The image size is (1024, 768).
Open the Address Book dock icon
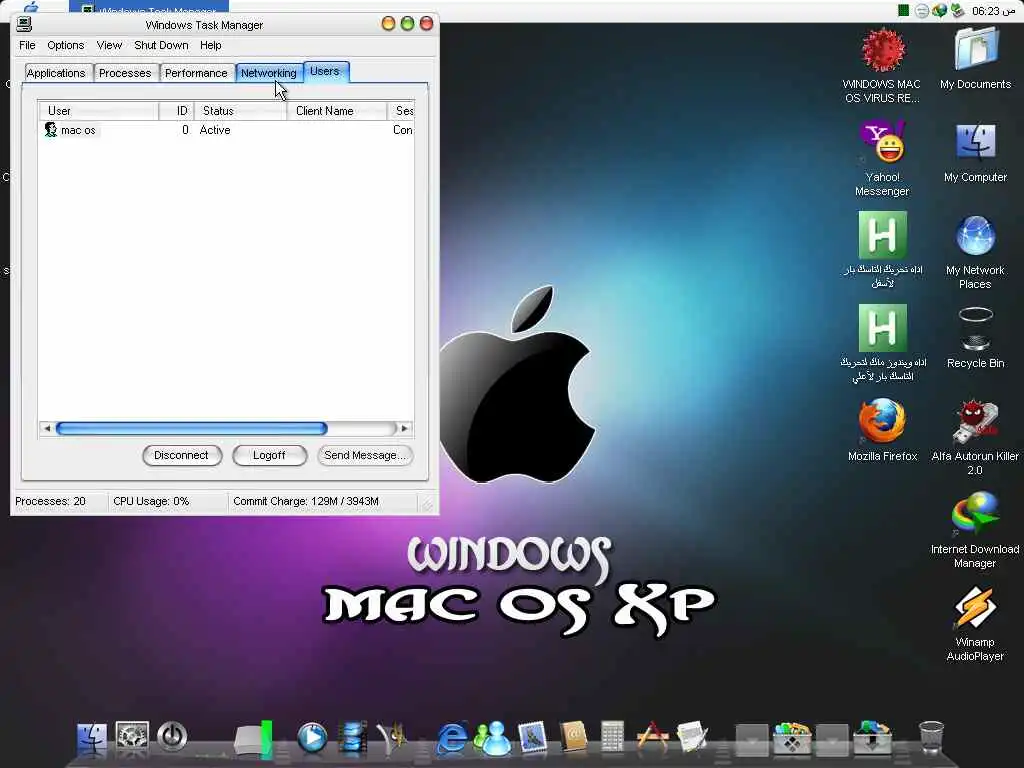[573, 738]
